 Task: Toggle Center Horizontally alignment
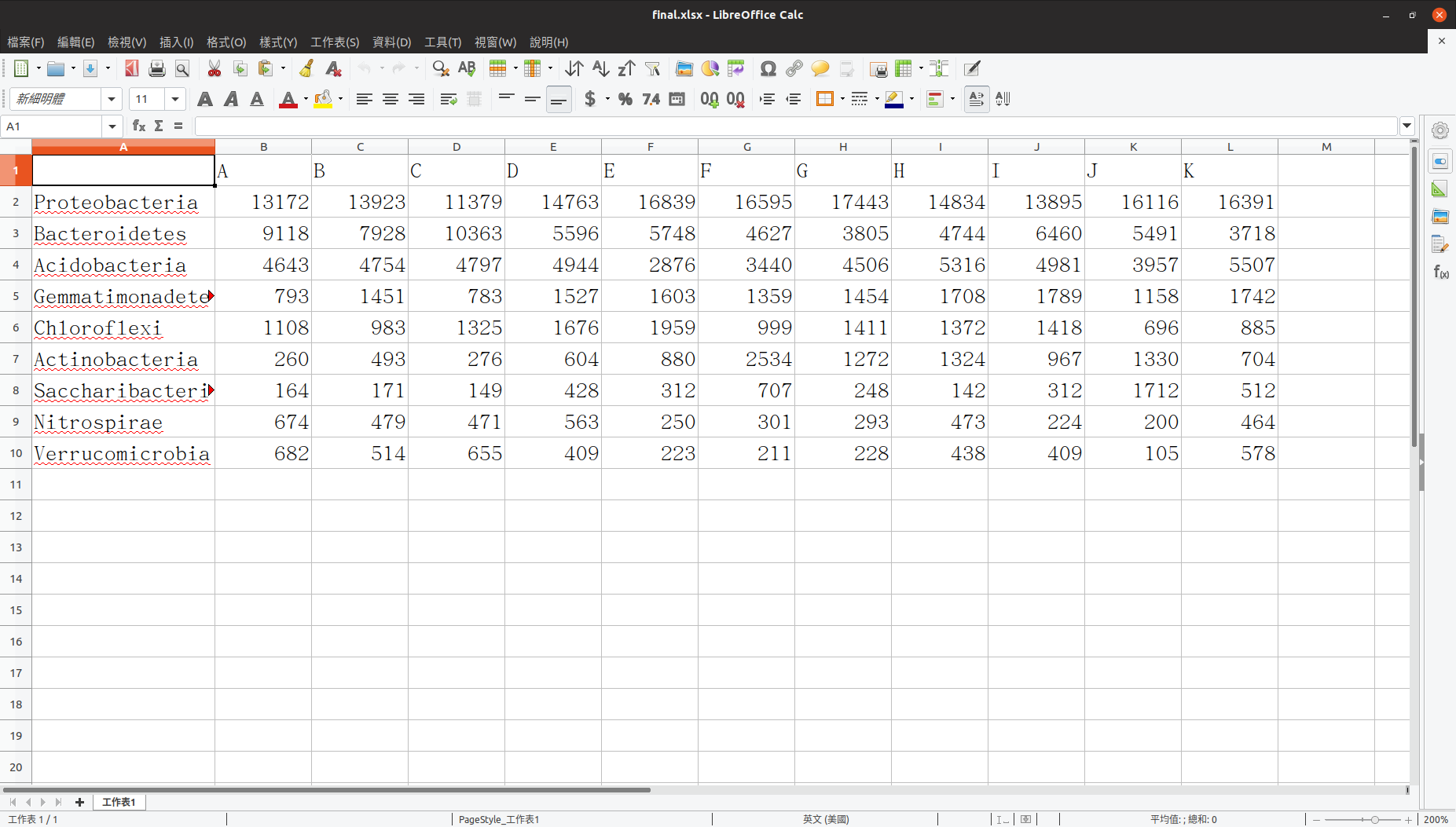click(391, 99)
